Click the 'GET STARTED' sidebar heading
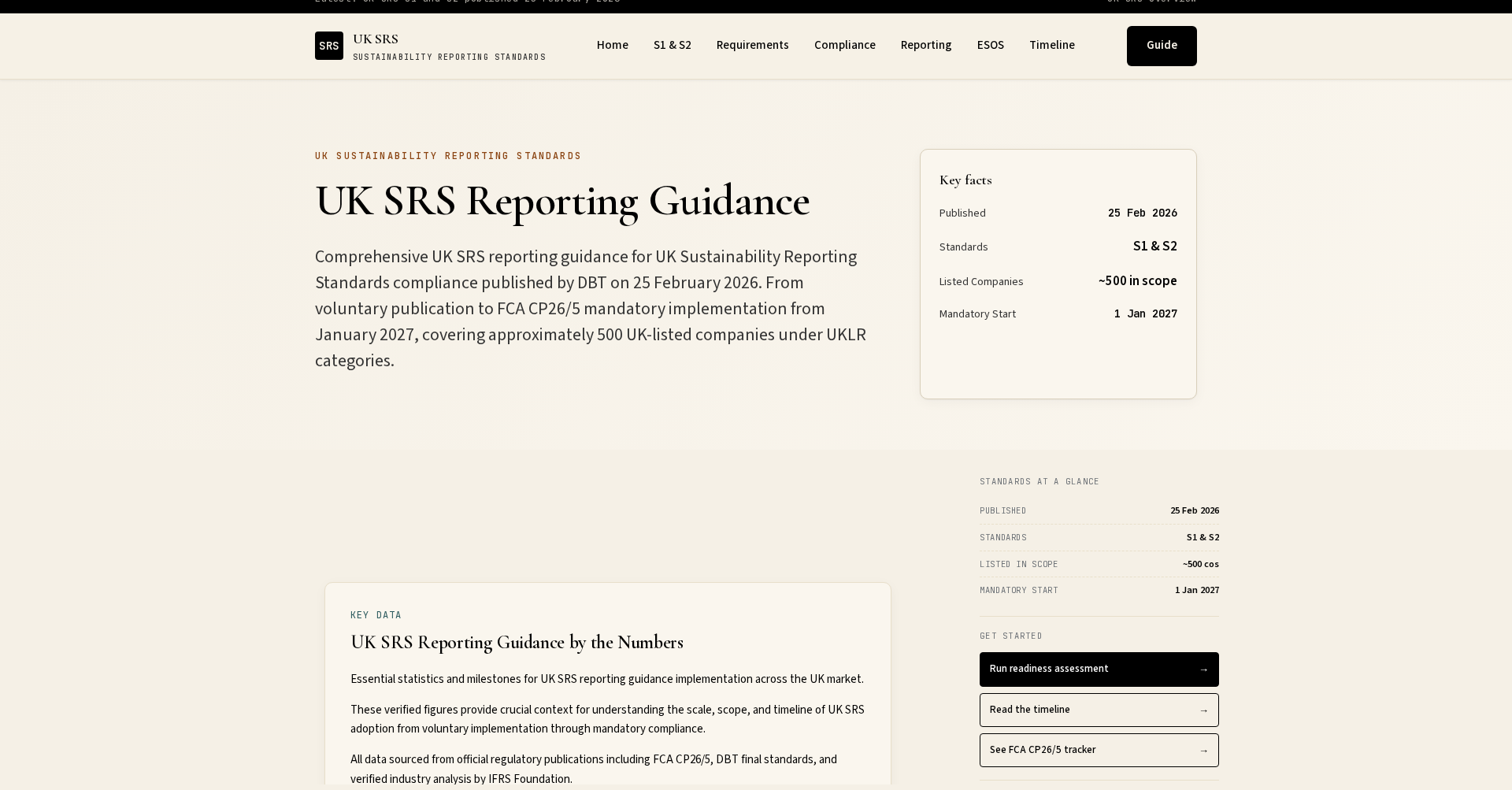 (x=1011, y=636)
